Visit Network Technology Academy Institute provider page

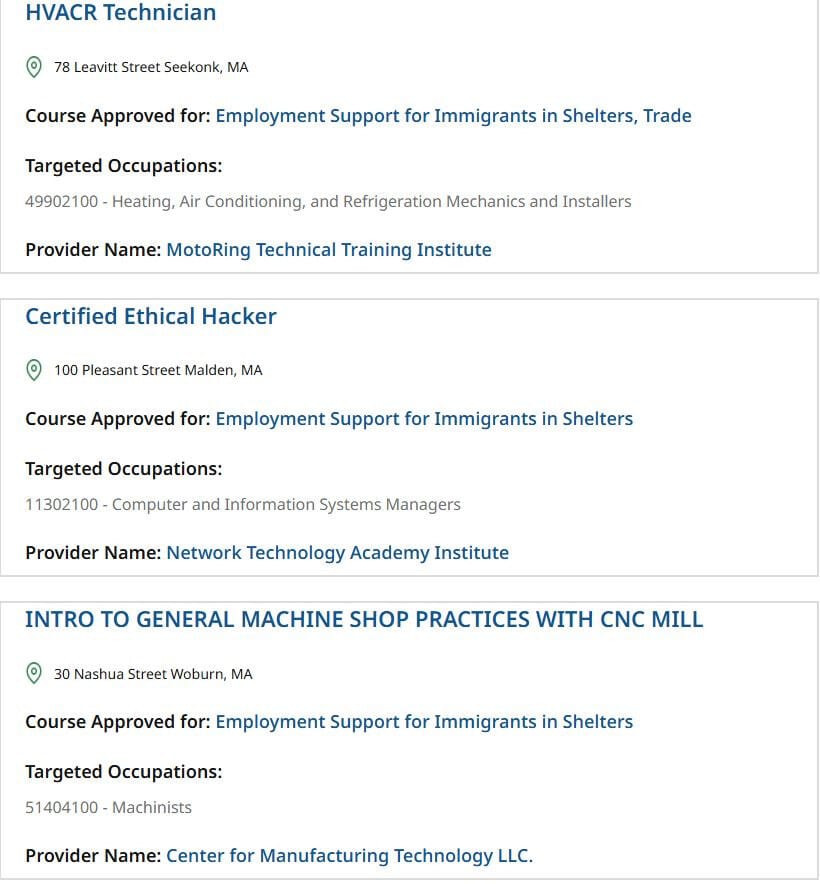(337, 552)
